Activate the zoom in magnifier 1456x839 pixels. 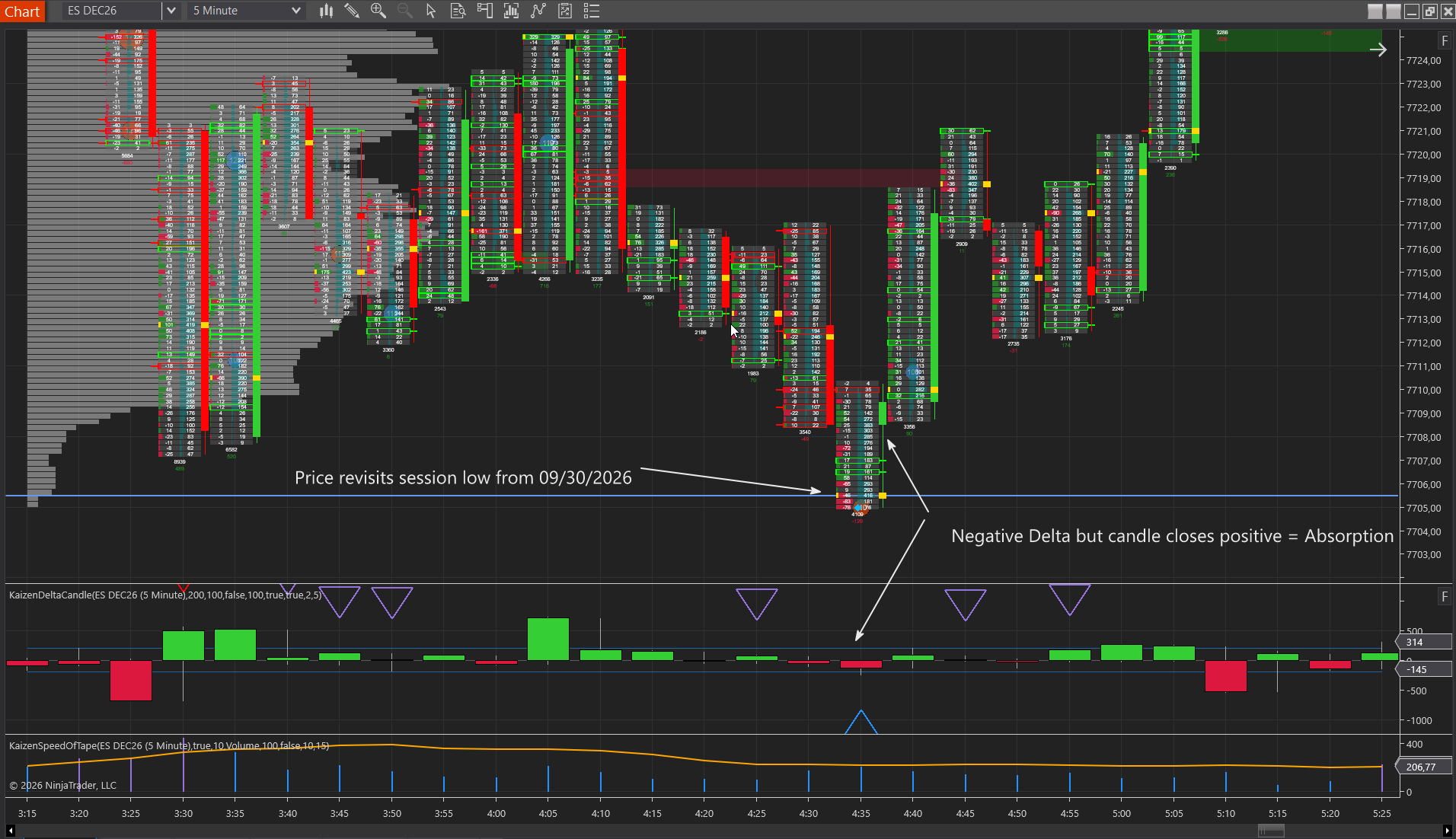pyautogui.click(x=378, y=11)
